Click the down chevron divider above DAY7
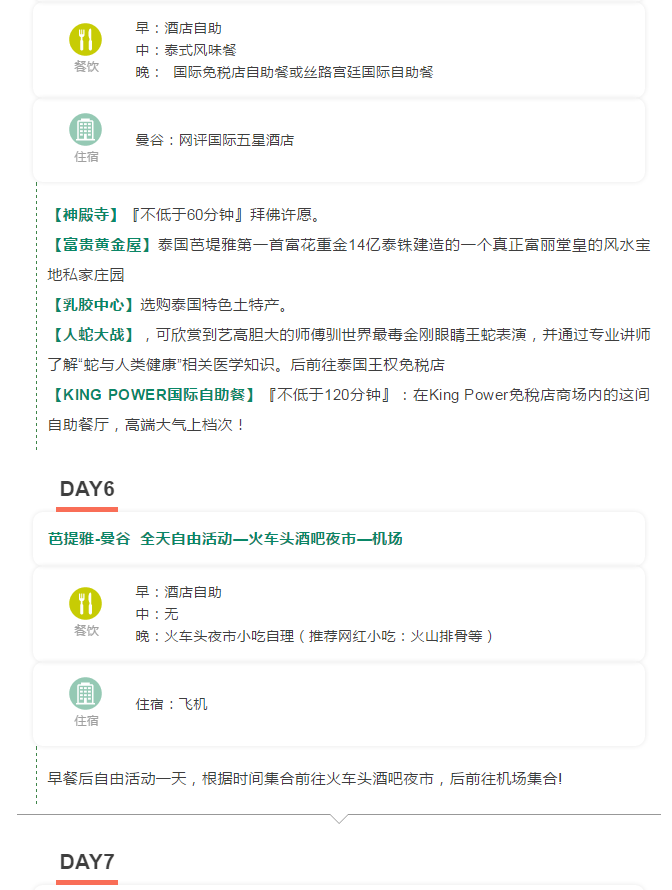 [339, 818]
